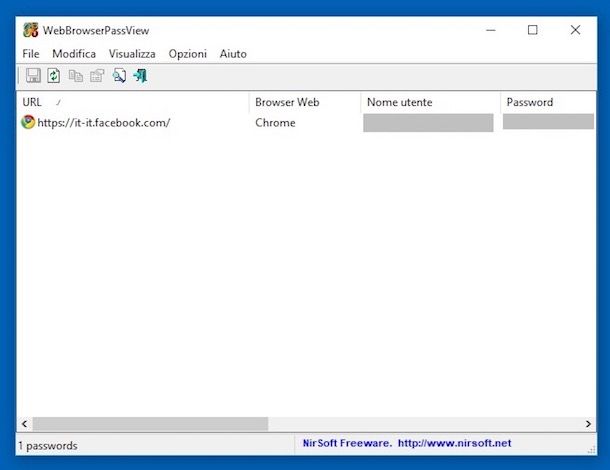Click the Find magnifier toolbar icon
610x470 pixels.
(x=119, y=75)
